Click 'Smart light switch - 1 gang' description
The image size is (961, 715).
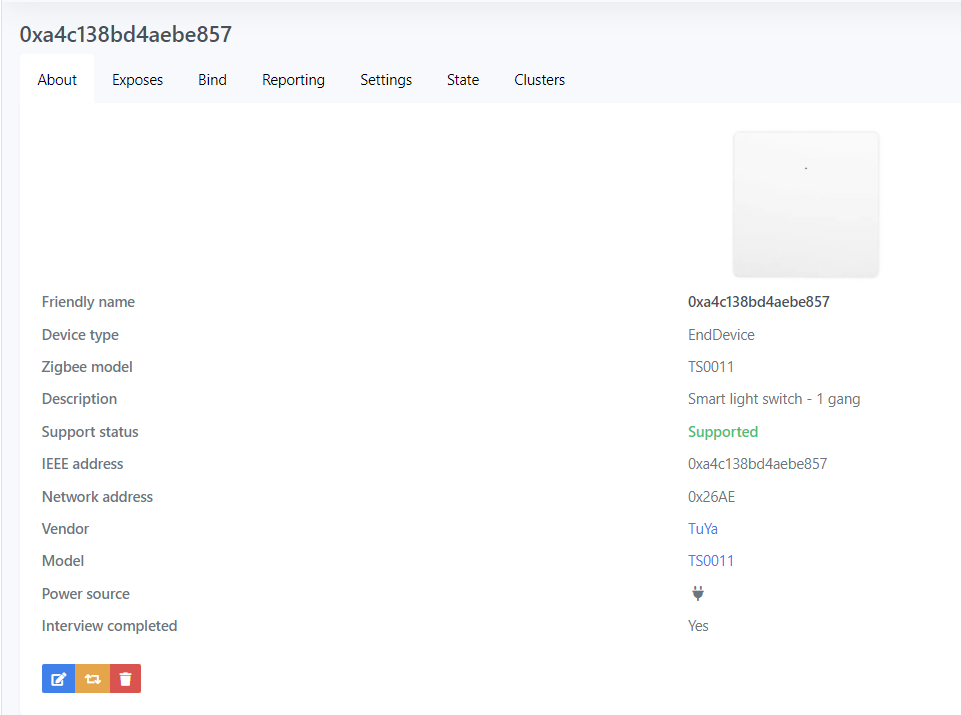[773, 399]
